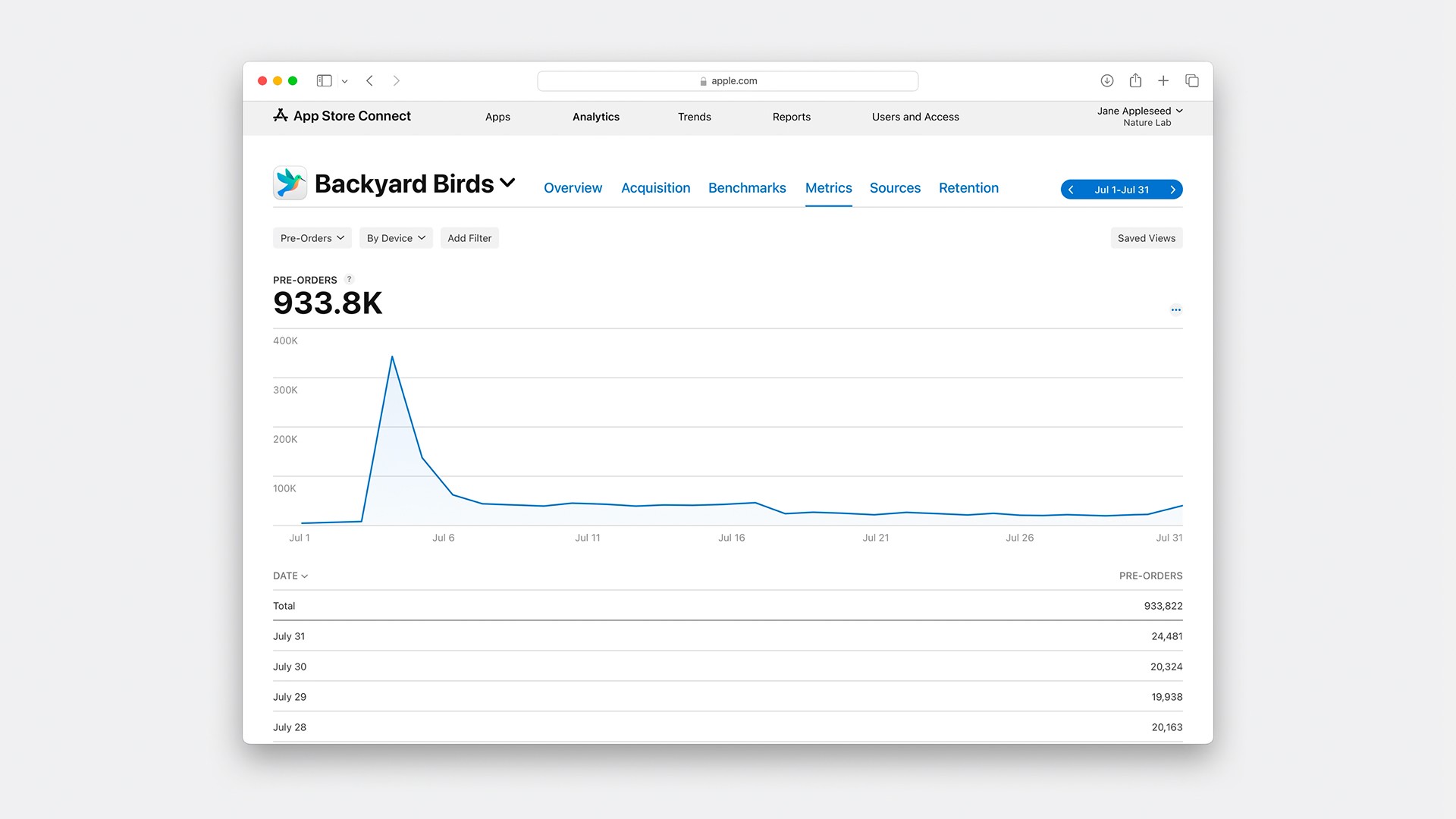
Task: Expand the Jane Appleseed account menu
Action: pyautogui.click(x=1140, y=116)
